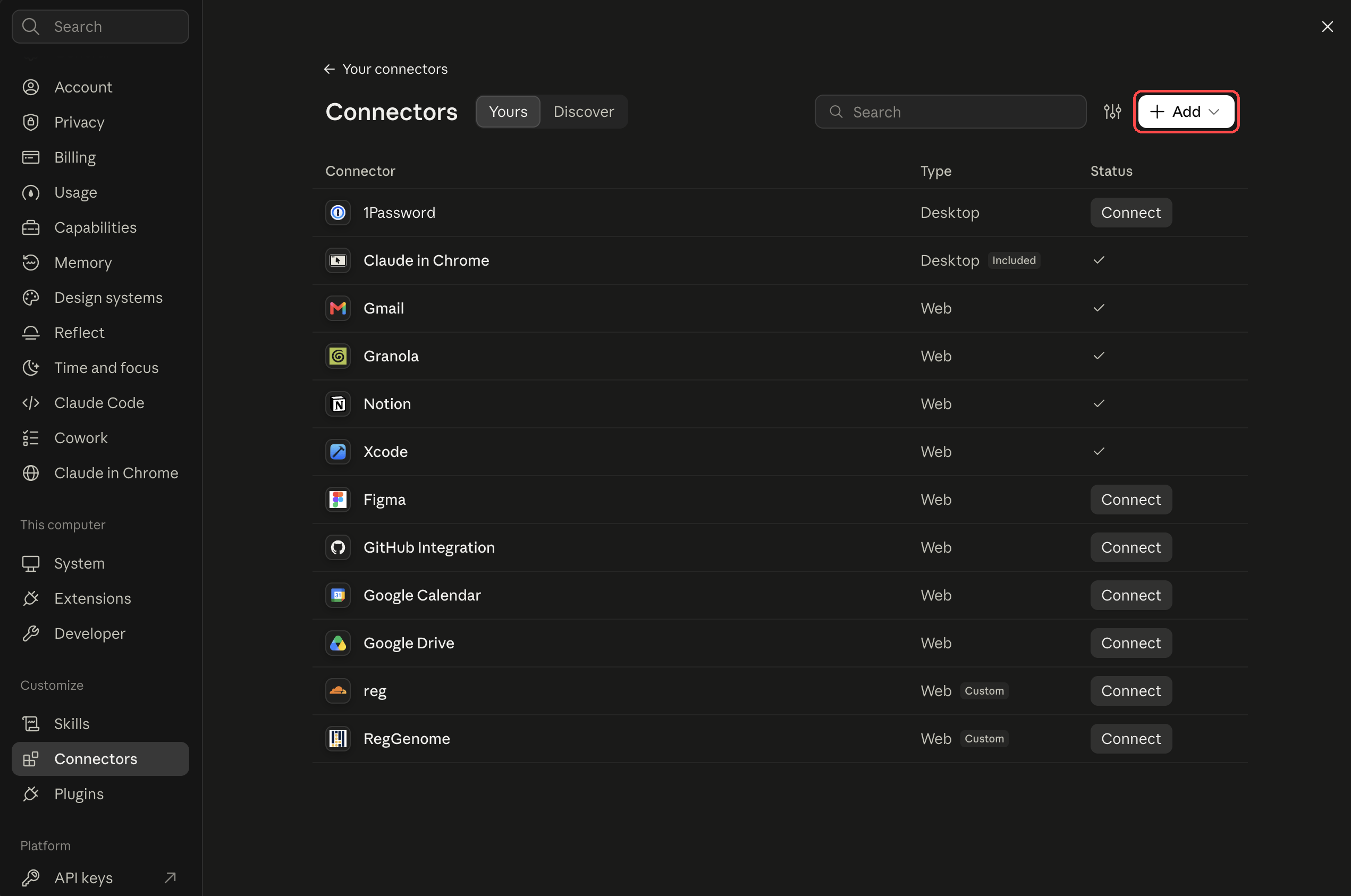
Task: Connect the 1Password connector
Action: click(x=1130, y=213)
